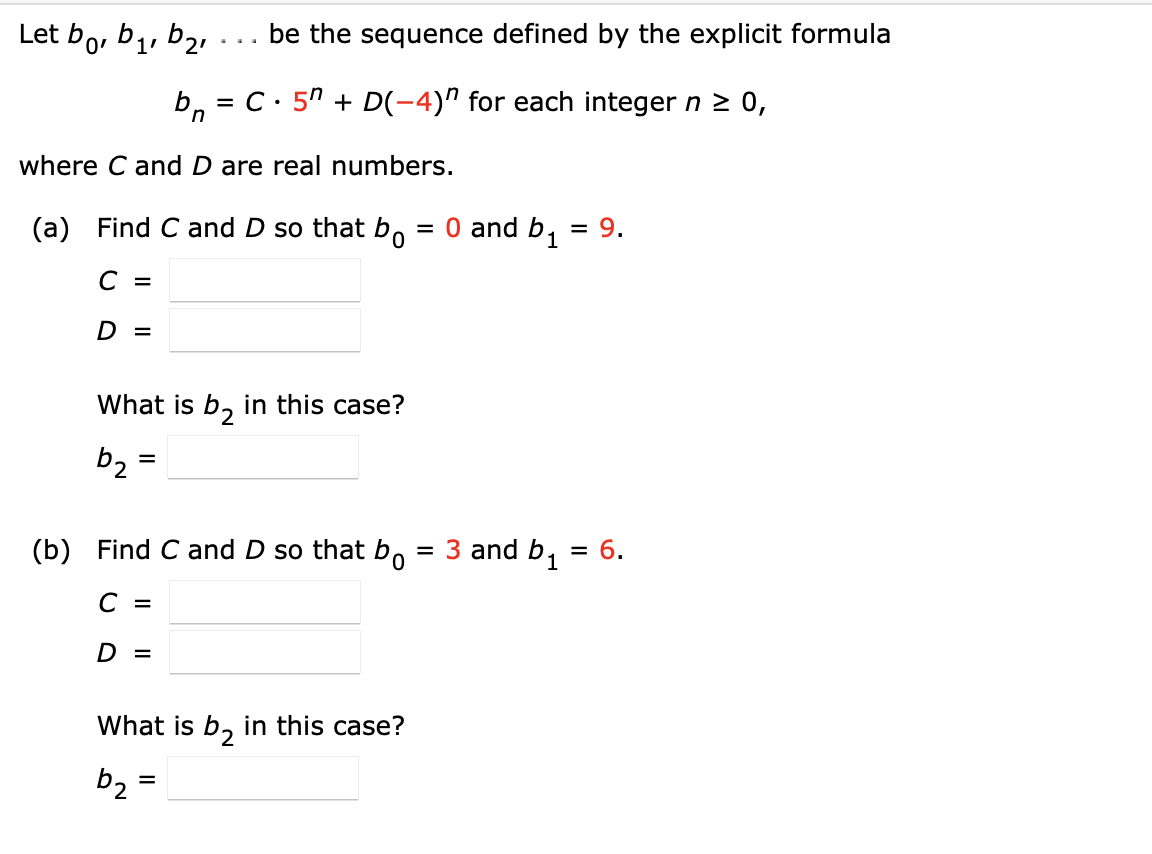Click the b2 answer box in part (b)
Image resolution: width=1152 pixels, height=854 pixels.
(x=263, y=779)
